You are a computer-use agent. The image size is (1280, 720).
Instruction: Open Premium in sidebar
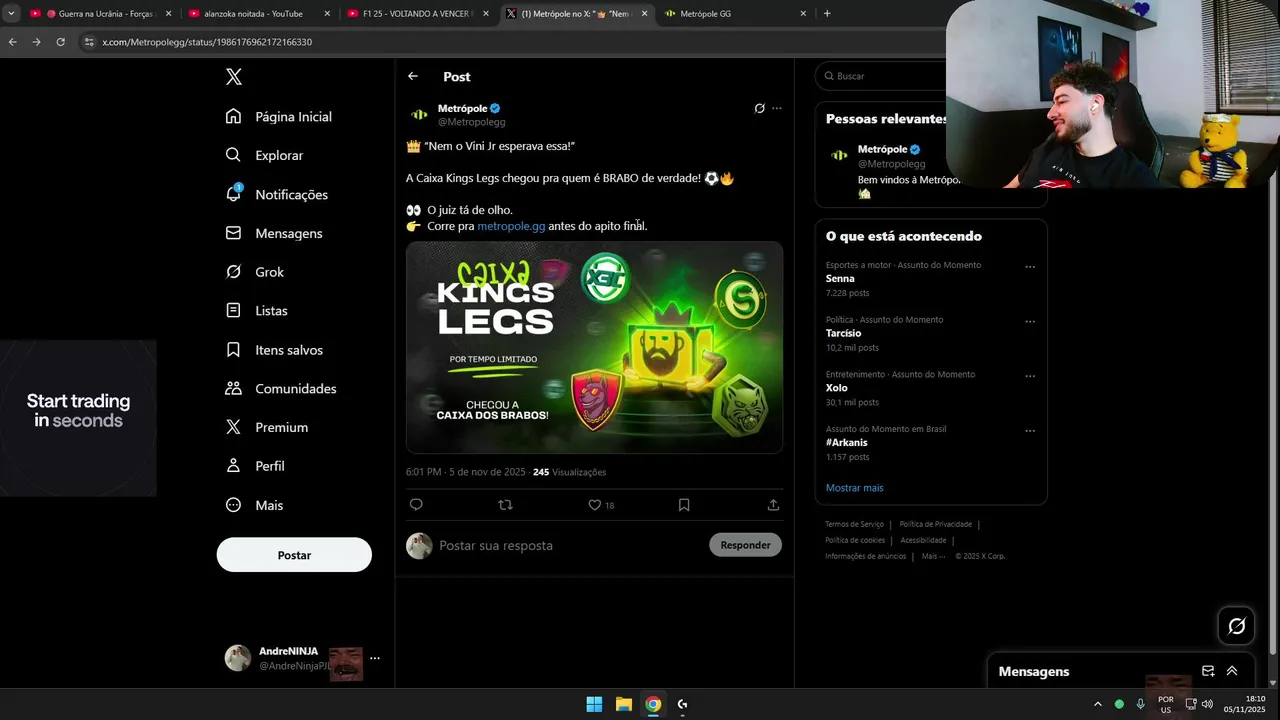(267, 427)
